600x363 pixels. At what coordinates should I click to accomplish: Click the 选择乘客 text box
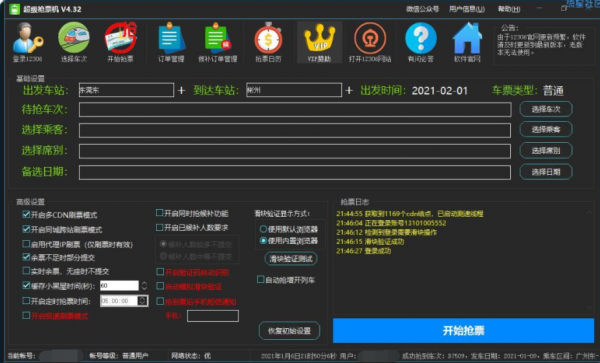pos(295,130)
